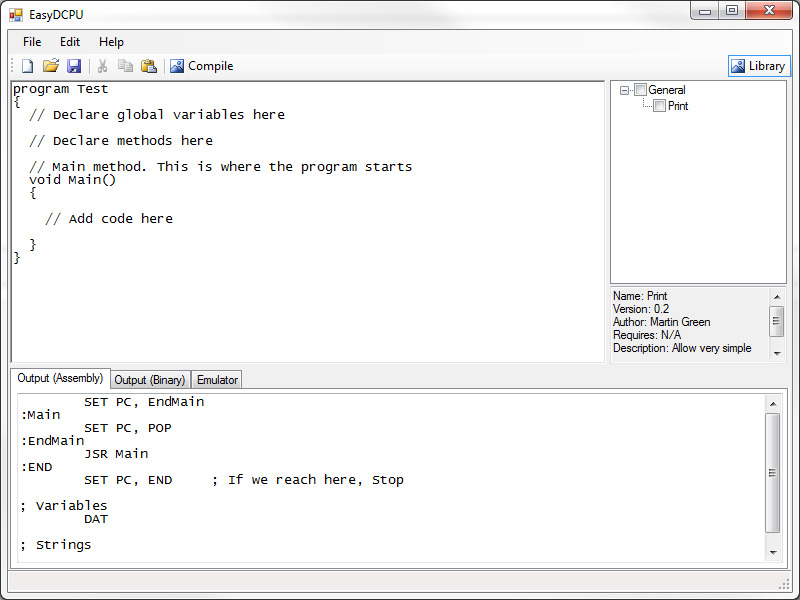Switch to the Emulator tab
This screenshot has width=800, height=600.
click(217, 380)
